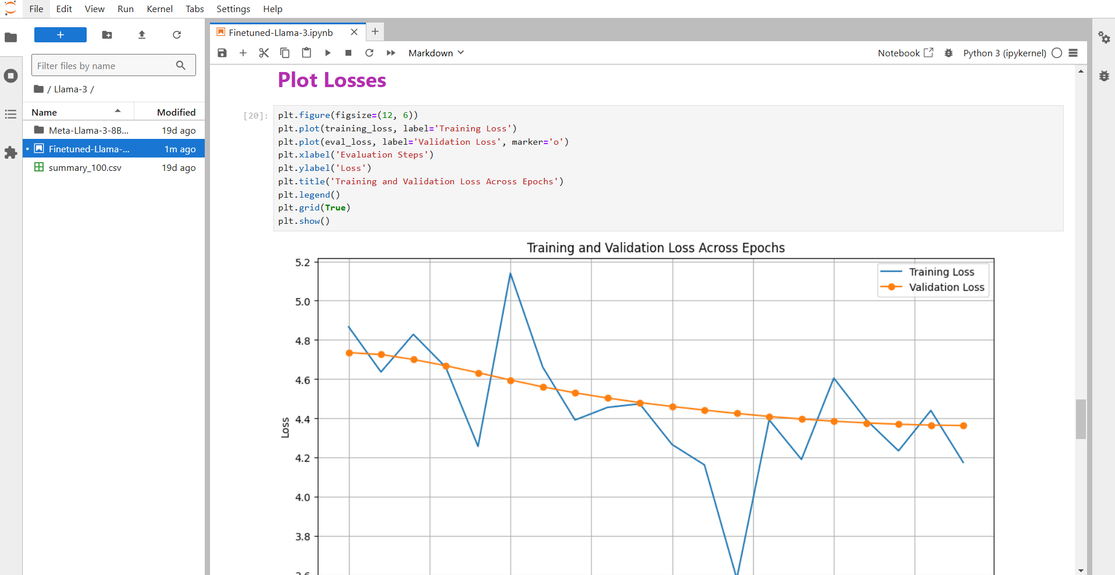Screen dimensions: 1115x575
Task: Paste cell from clipboard
Action: [306, 53]
